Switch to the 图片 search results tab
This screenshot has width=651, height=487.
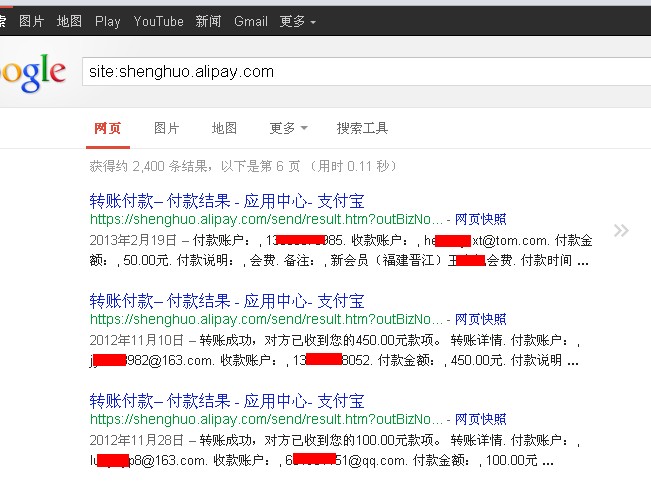tap(166, 129)
